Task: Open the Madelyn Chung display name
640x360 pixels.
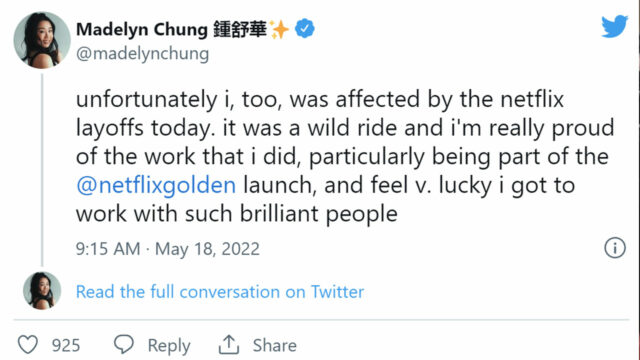Action: pyautogui.click(x=142, y=30)
